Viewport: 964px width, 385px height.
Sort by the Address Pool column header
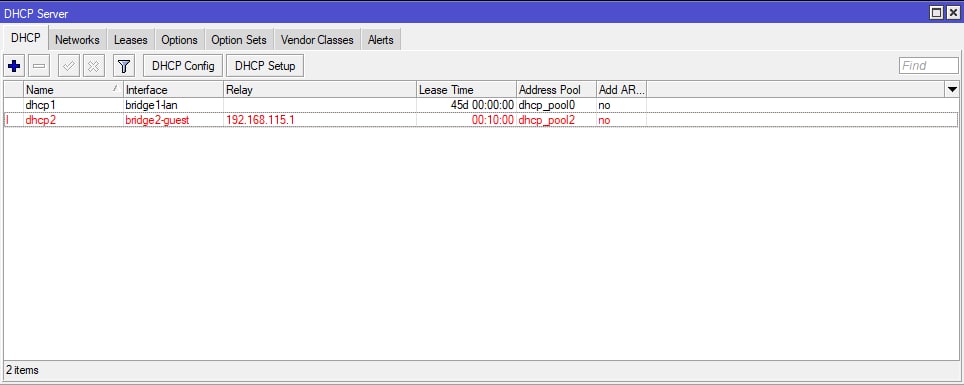[557, 90]
